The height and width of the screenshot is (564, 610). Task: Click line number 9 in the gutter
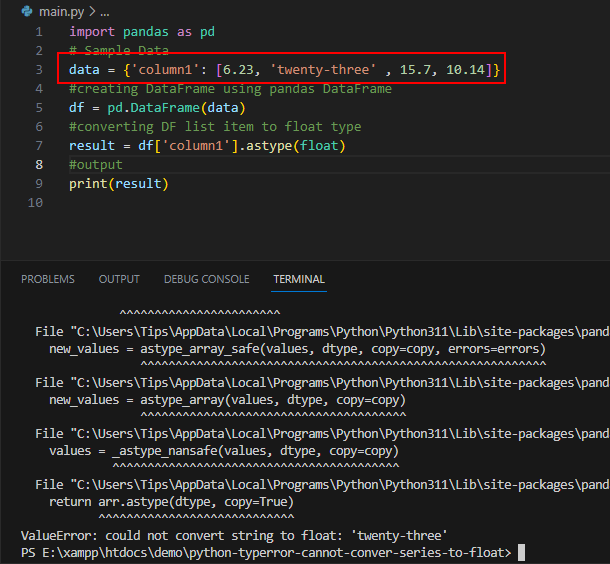tap(39, 184)
